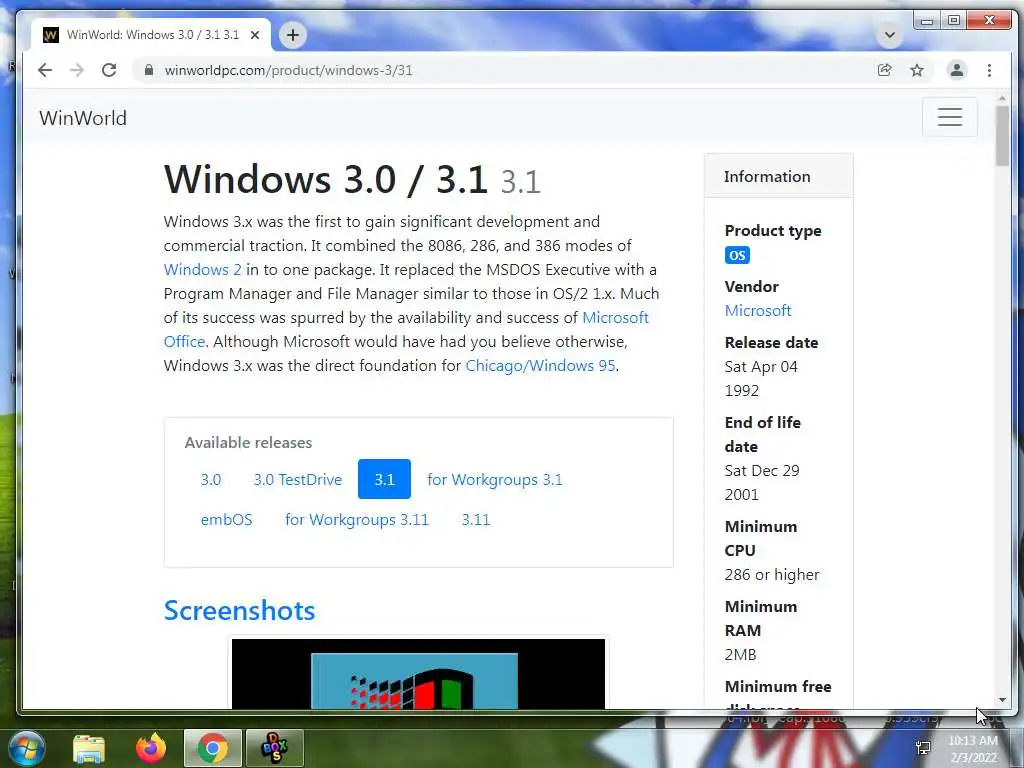Select the WinWorld: Windows 3.0 / 3.1 tab
Viewport: 1024px width, 768px height.
tap(152, 35)
